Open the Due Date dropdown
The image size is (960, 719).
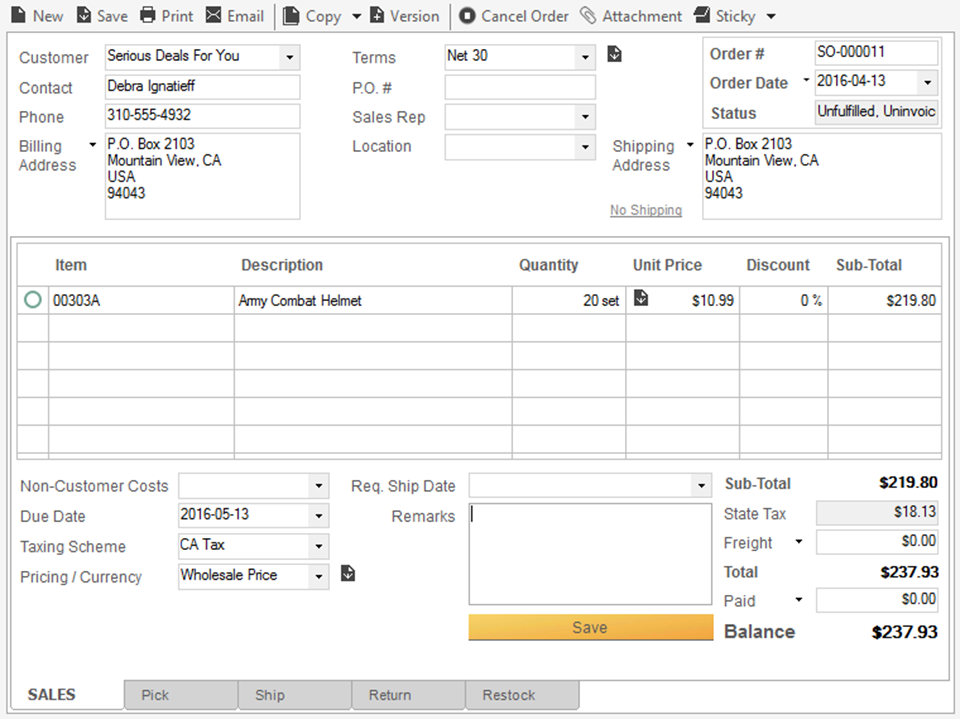click(x=318, y=516)
